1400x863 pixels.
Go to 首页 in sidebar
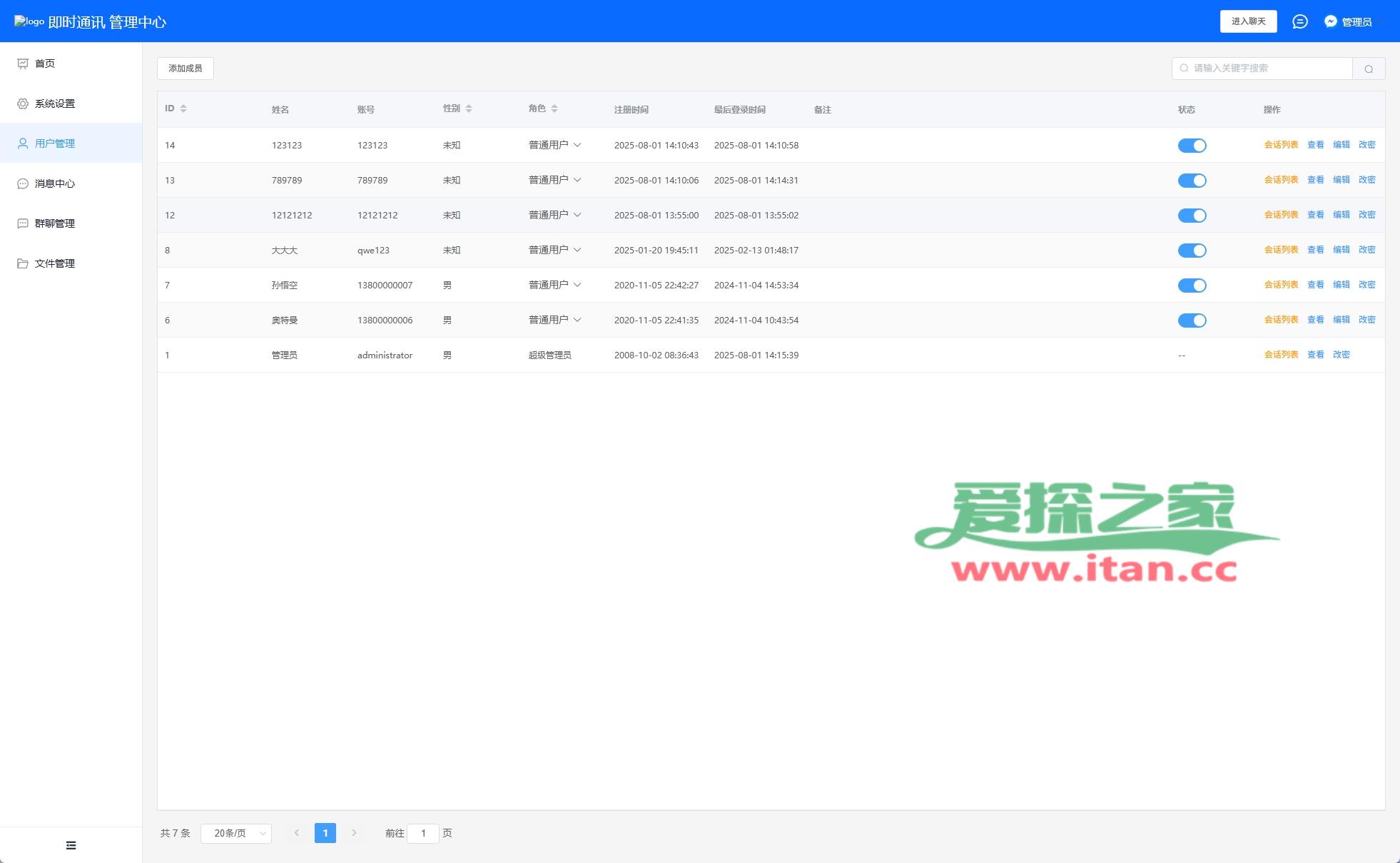click(71, 64)
